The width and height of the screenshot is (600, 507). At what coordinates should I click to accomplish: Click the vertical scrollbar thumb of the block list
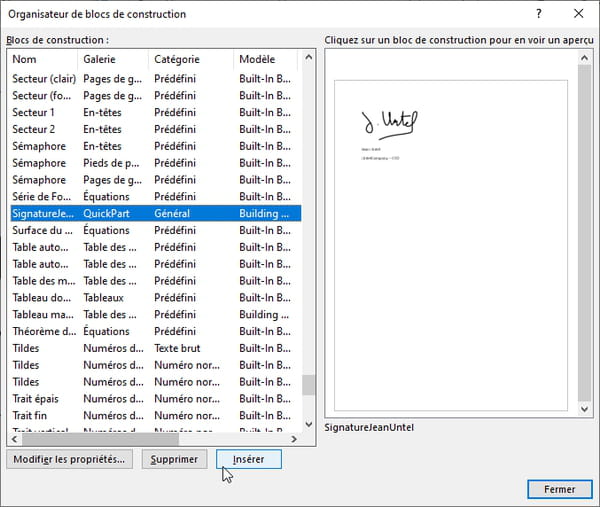point(308,385)
